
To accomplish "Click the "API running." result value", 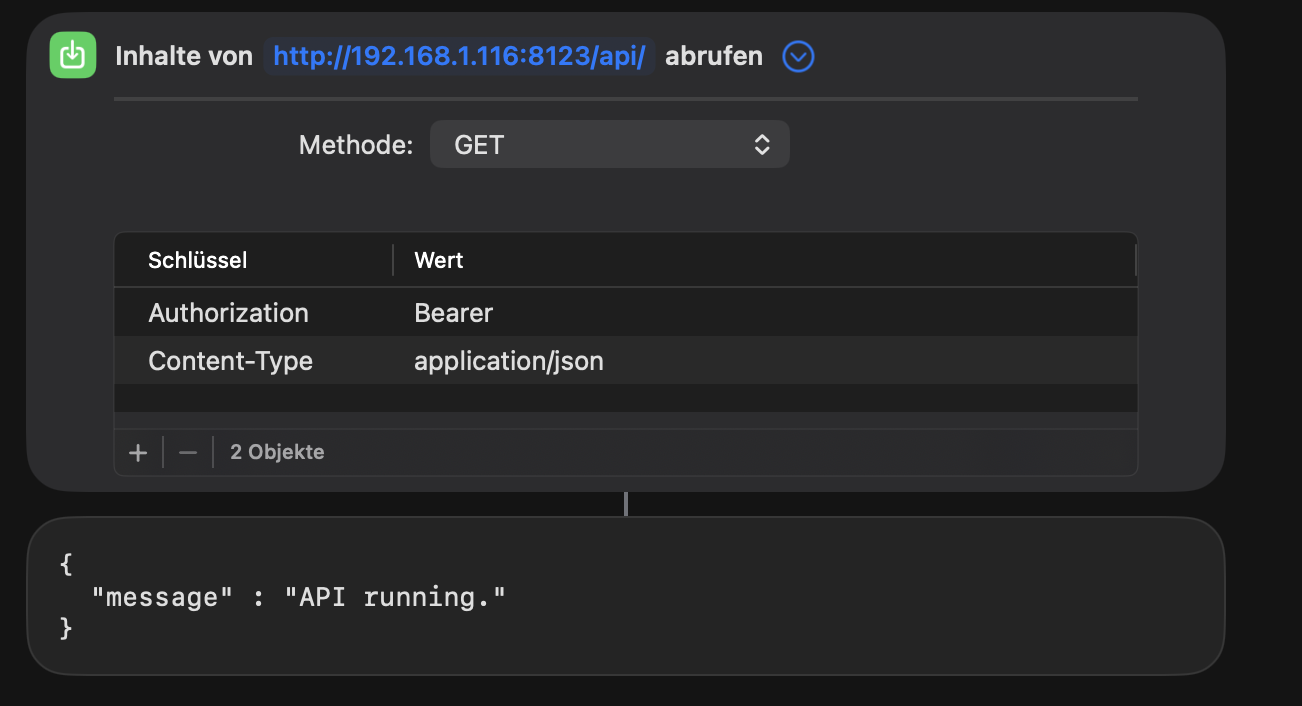I will pos(395,597).
